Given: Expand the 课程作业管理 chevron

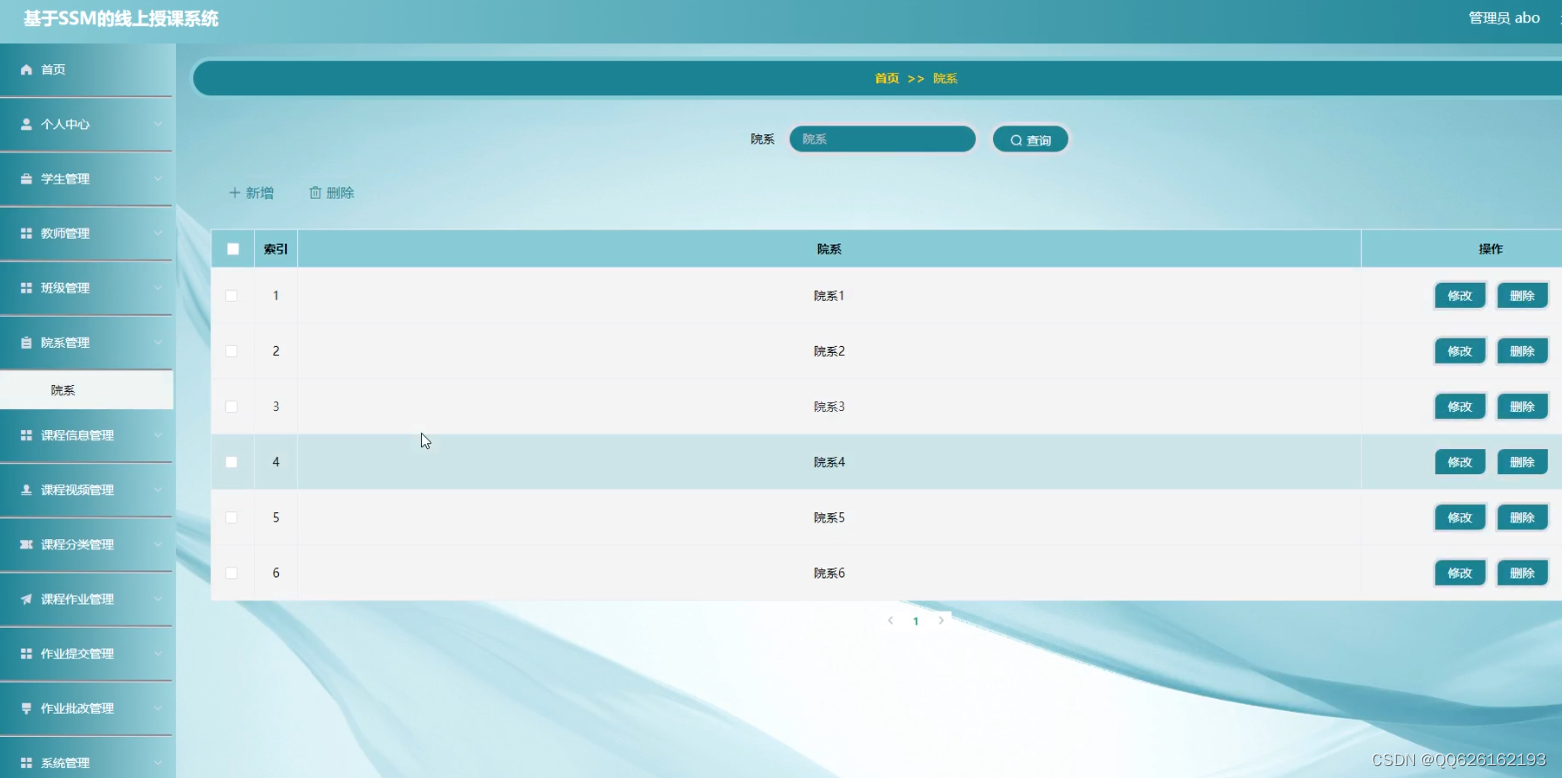Looking at the screenshot, I should [x=158, y=599].
